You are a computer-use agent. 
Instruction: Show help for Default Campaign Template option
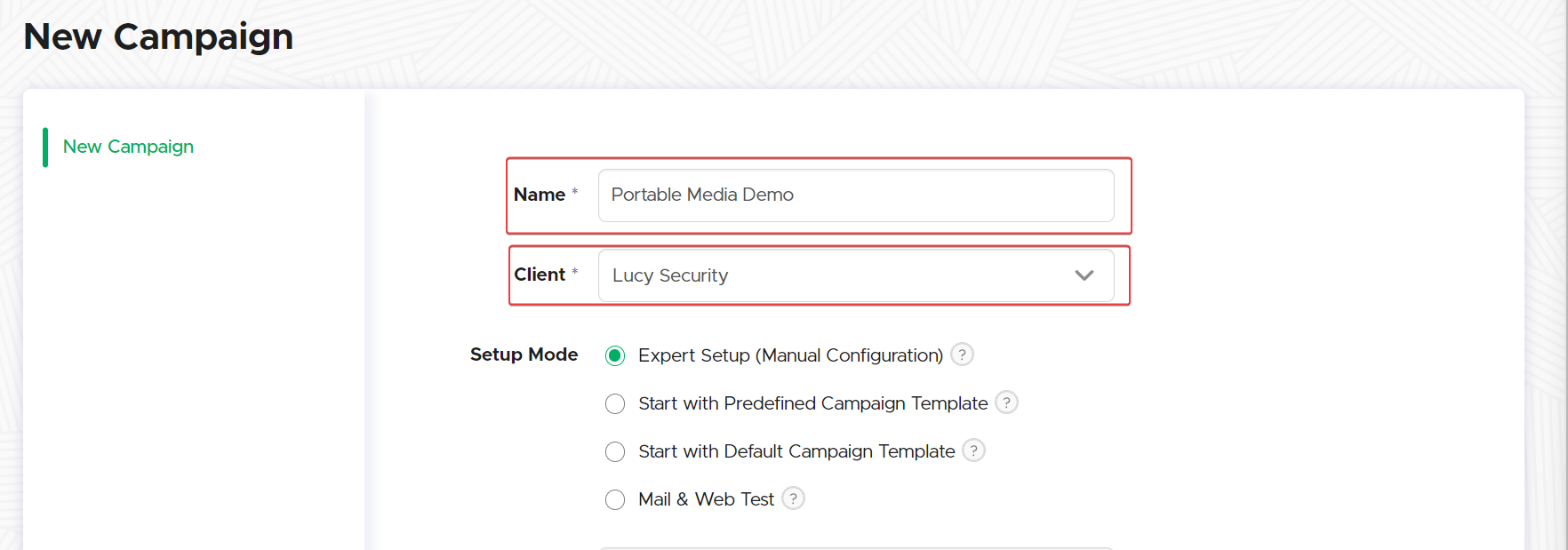pos(973,450)
